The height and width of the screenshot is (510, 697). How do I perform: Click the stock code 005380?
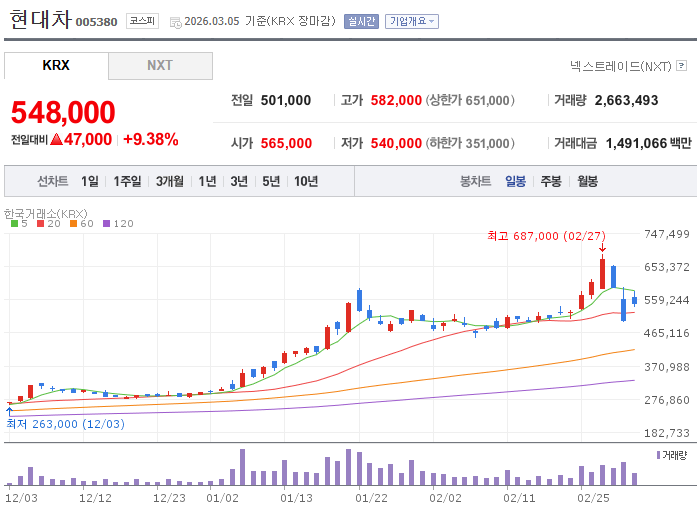coord(96,22)
